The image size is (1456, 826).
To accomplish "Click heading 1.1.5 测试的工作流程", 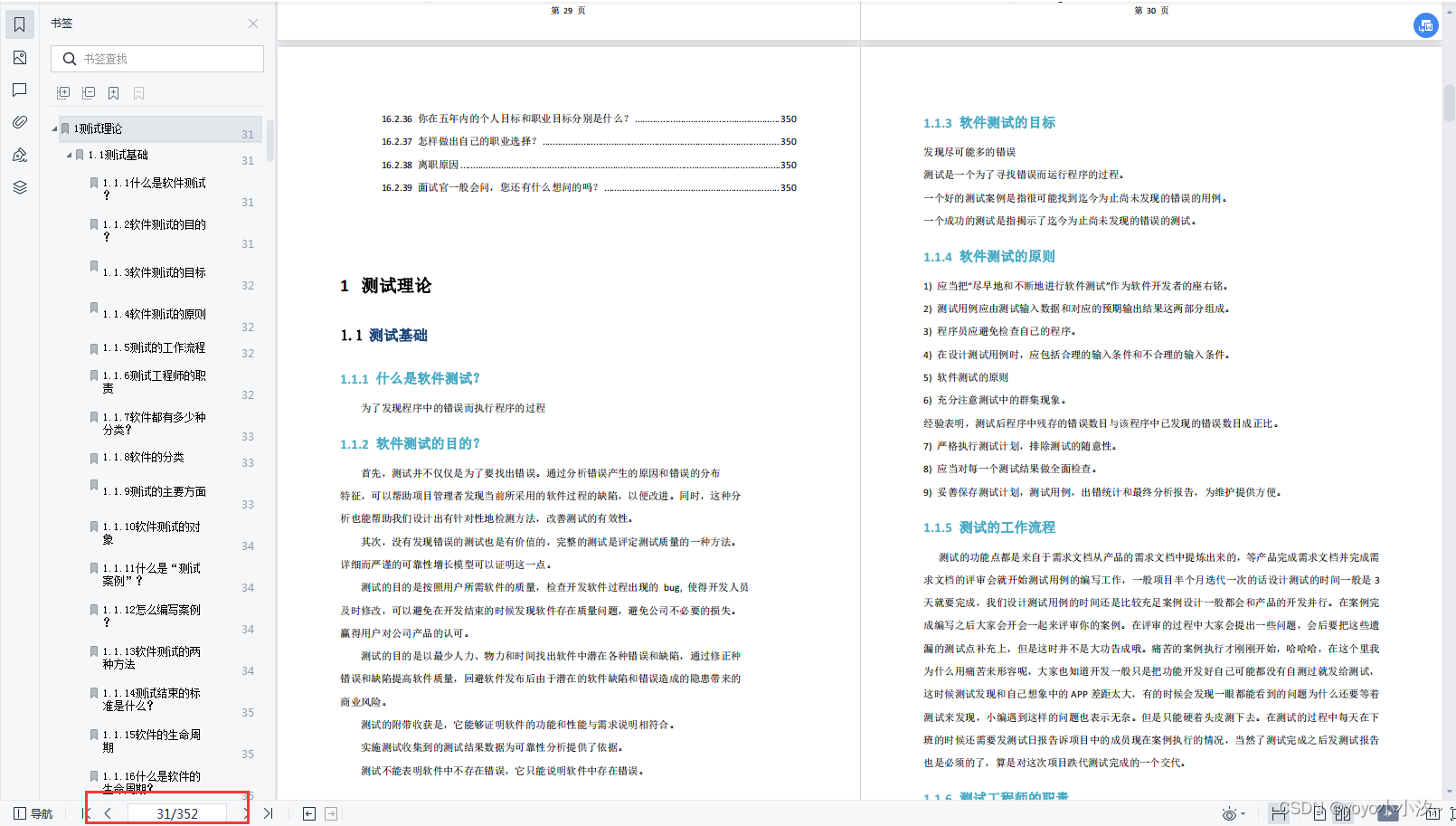I will [989, 527].
